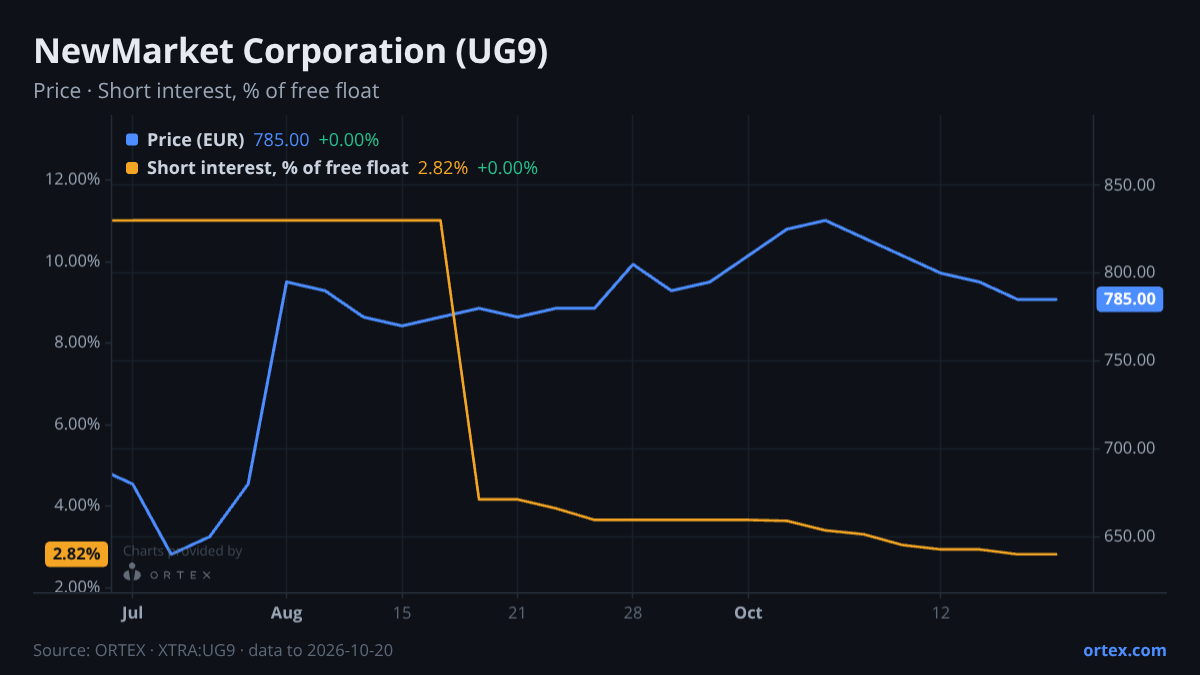Click the 12 date axis label
This screenshot has width=1200, height=675.
[940, 612]
